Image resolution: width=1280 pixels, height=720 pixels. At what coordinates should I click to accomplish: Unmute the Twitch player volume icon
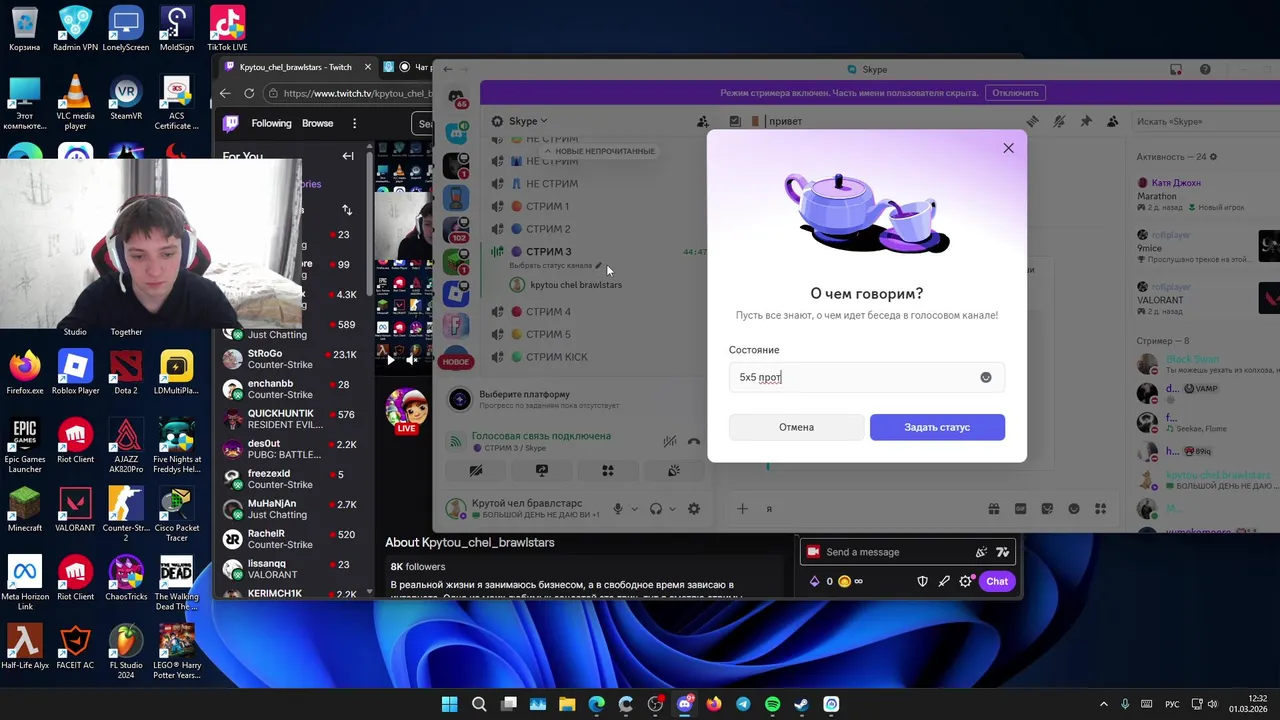tap(410, 359)
